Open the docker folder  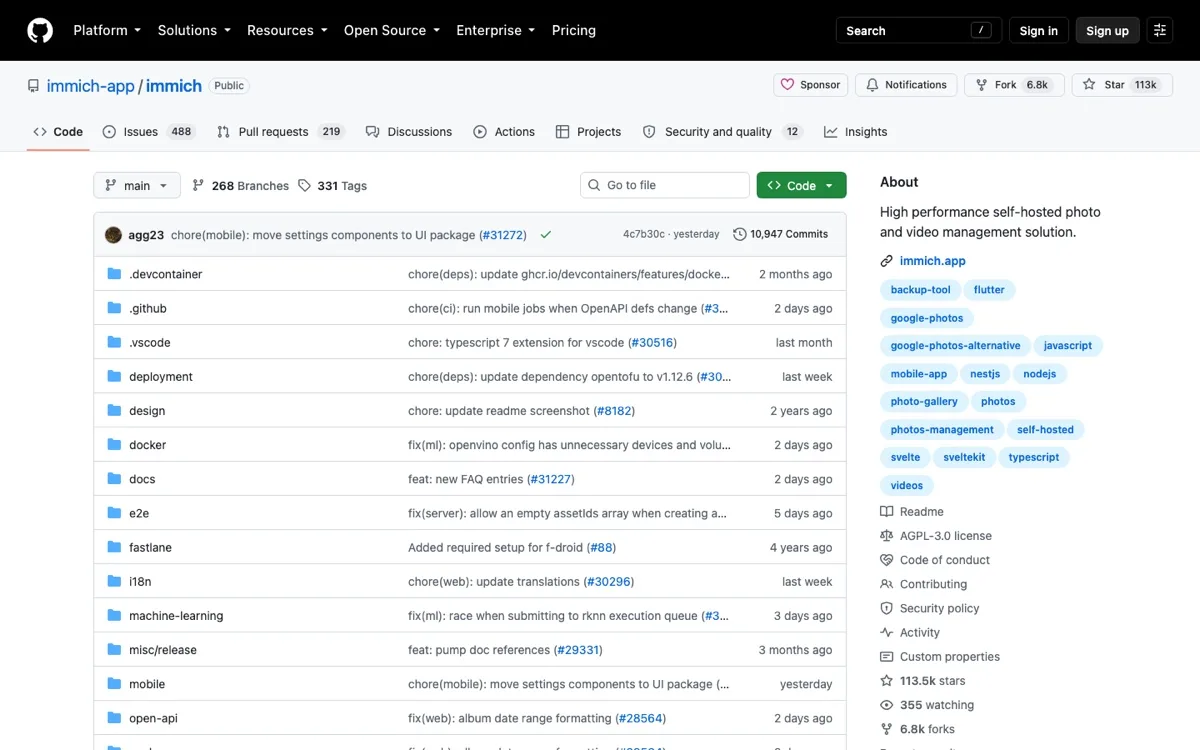148,445
